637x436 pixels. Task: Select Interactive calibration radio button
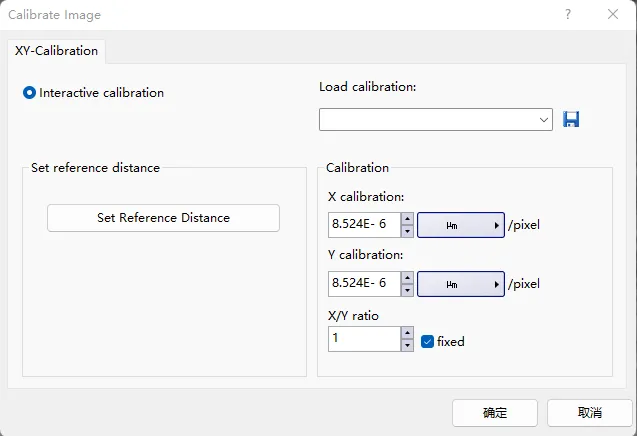[x=30, y=93]
